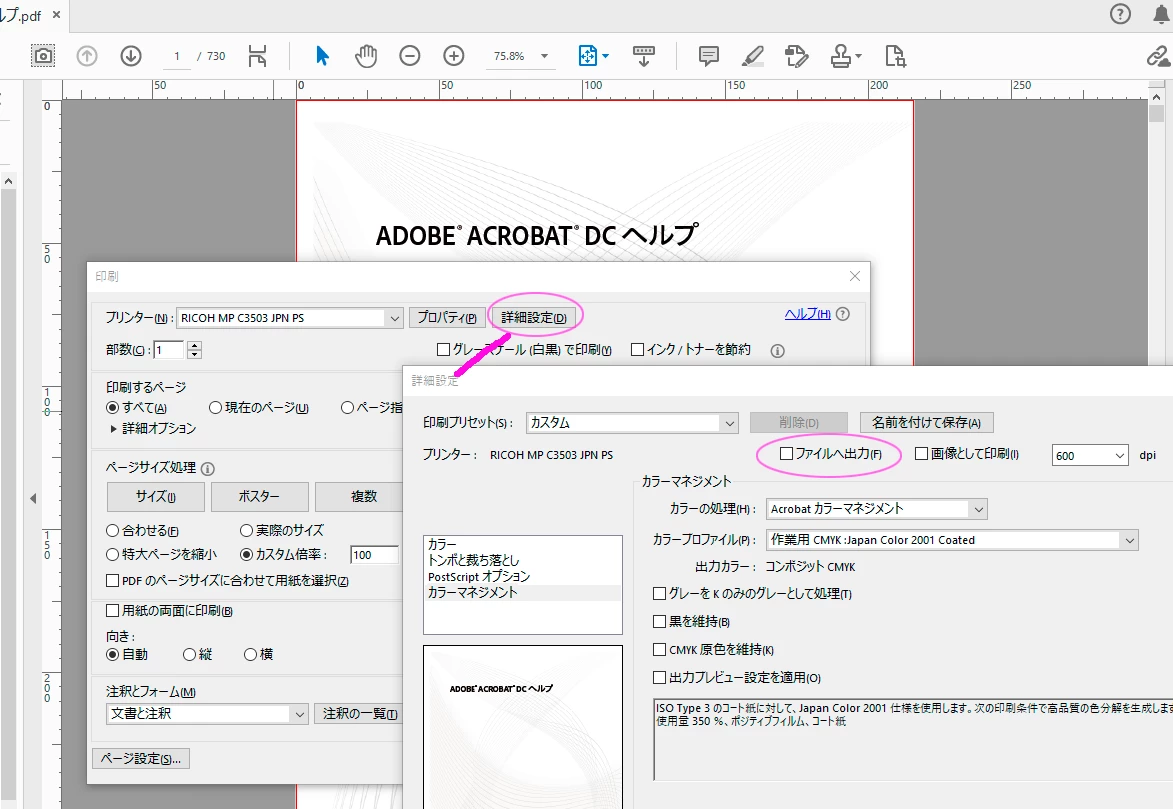Check PDFのページサイズに合わせて用紙を選択
Screen dimensions: 1173x809
tap(112, 581)
